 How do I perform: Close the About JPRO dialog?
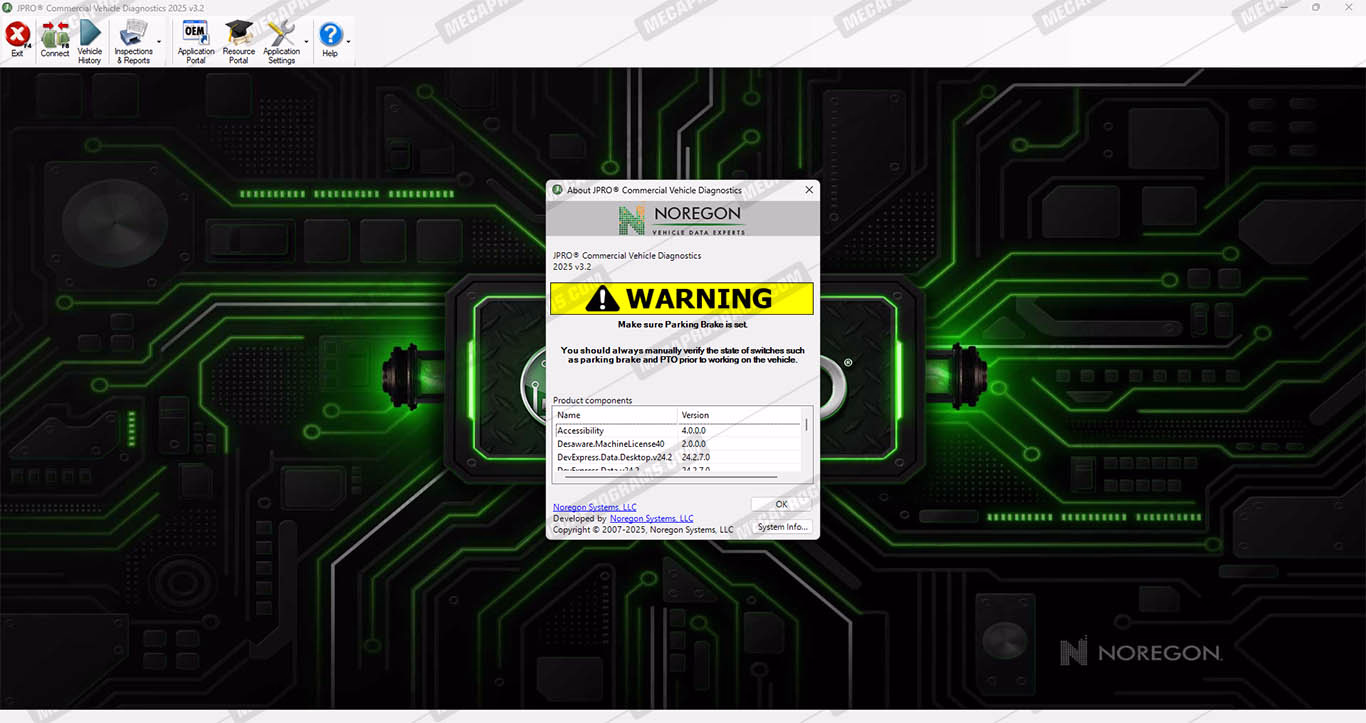[x=809, y=190]
